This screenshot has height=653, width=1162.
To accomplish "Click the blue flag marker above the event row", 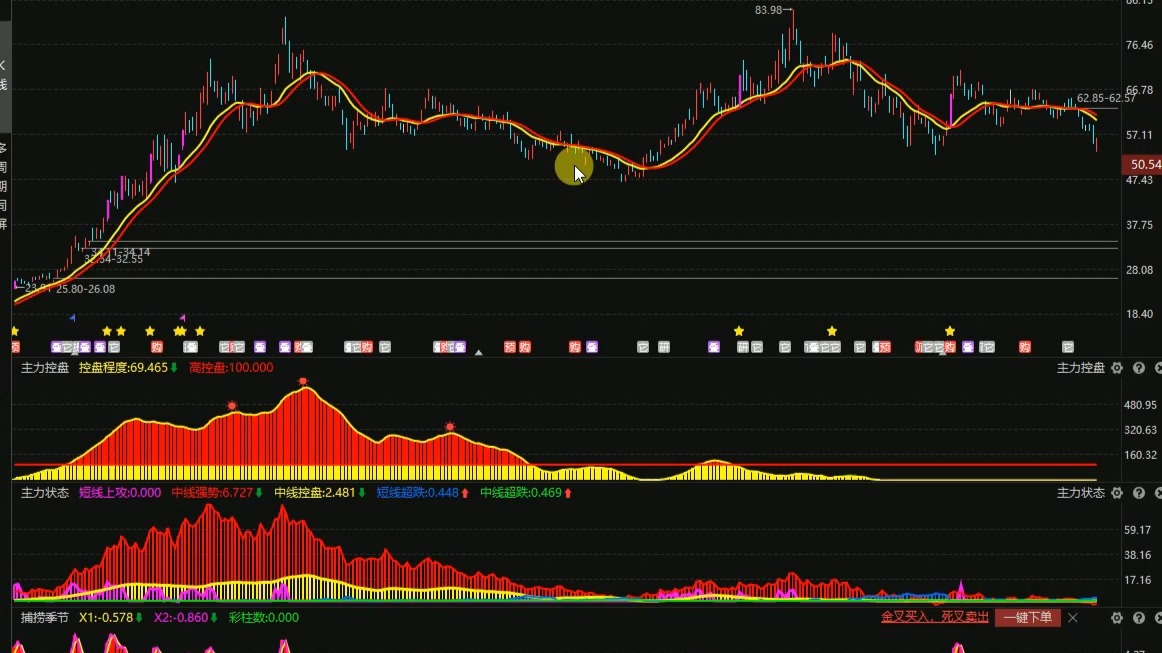I will click(73, 318).
